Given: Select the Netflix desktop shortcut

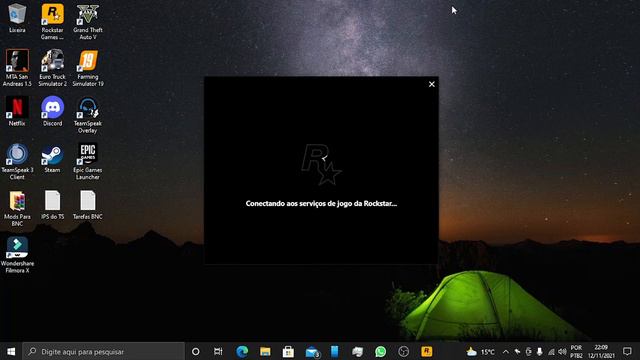Looking at the screenshot, I should (17, 111).
